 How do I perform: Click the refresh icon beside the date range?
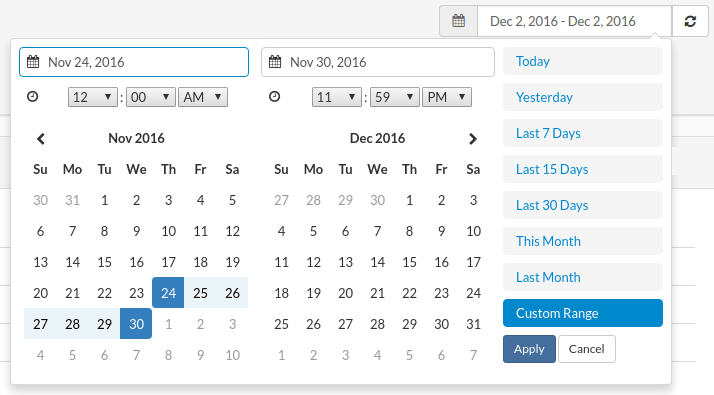click(x=690, y=21)
